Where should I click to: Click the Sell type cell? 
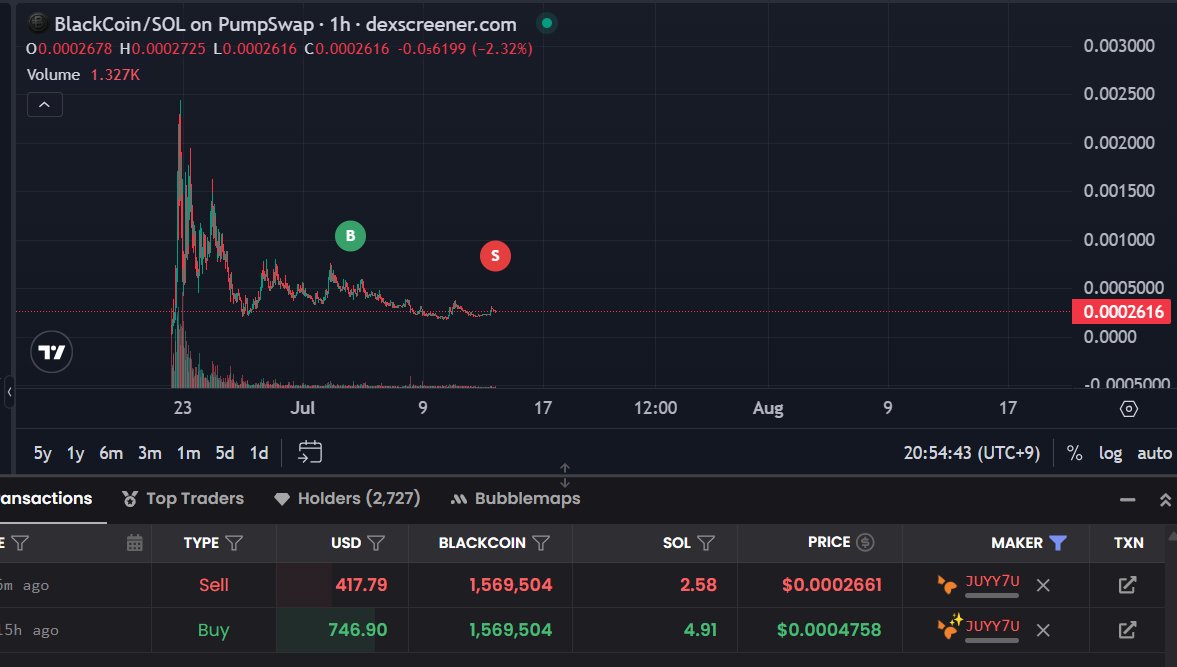pyautogui.click(x=213, y=585)
